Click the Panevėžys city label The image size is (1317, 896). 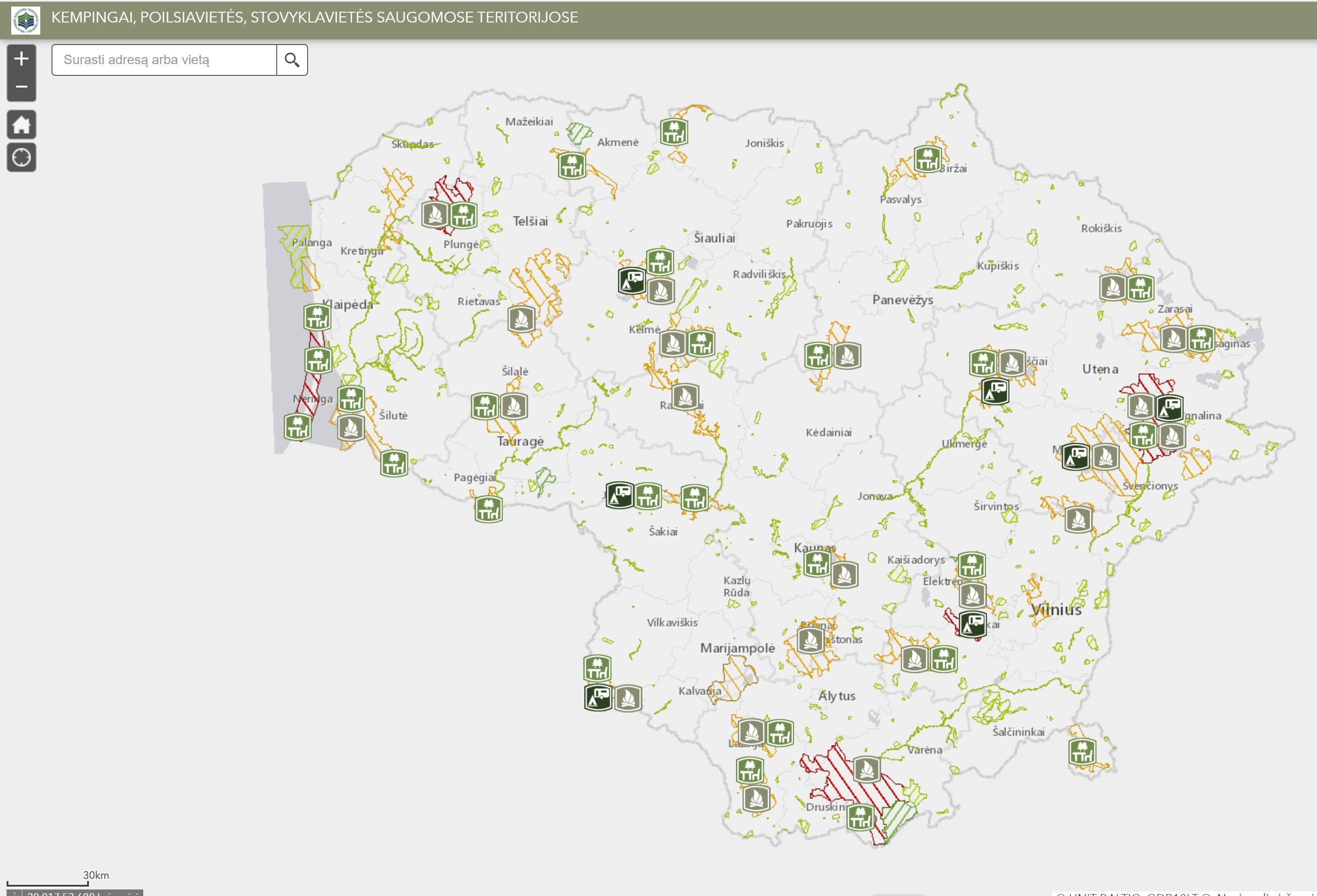[x=903, y=300]
